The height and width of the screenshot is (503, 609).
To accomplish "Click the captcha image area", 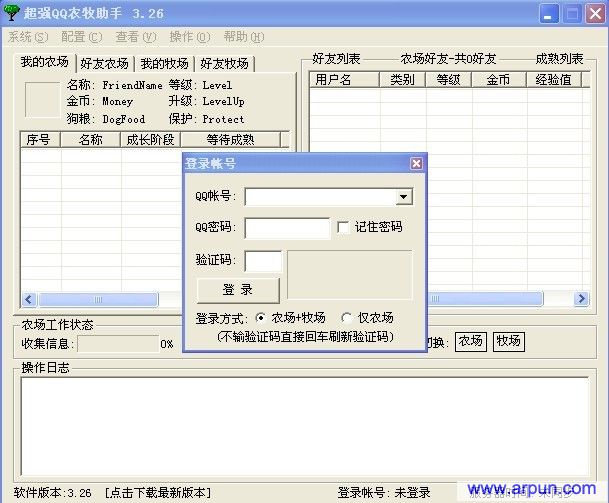I will (350, 275).
